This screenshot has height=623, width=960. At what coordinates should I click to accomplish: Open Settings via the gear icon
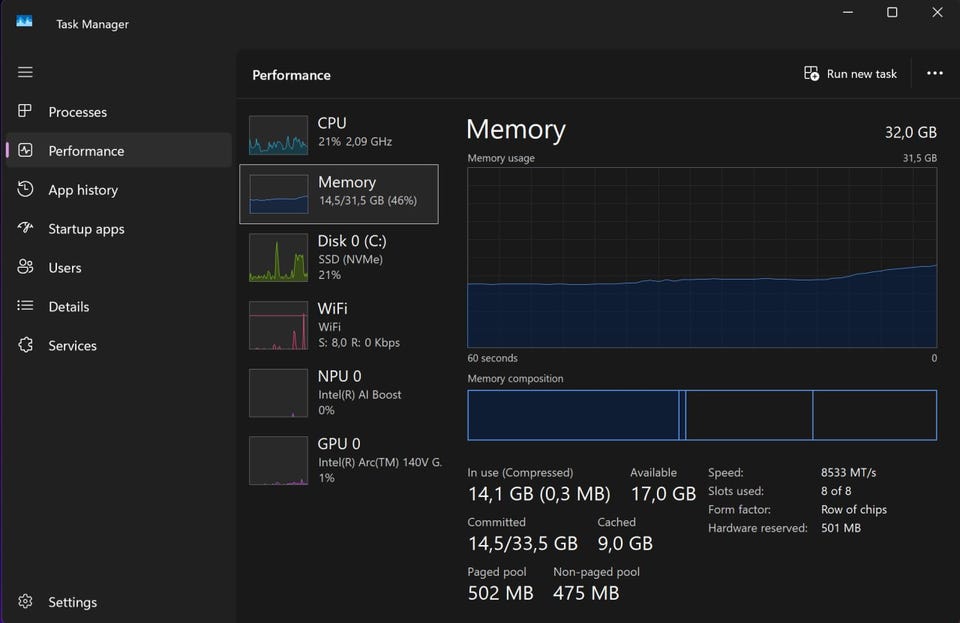pyautogui.click(x=26, y=602)
